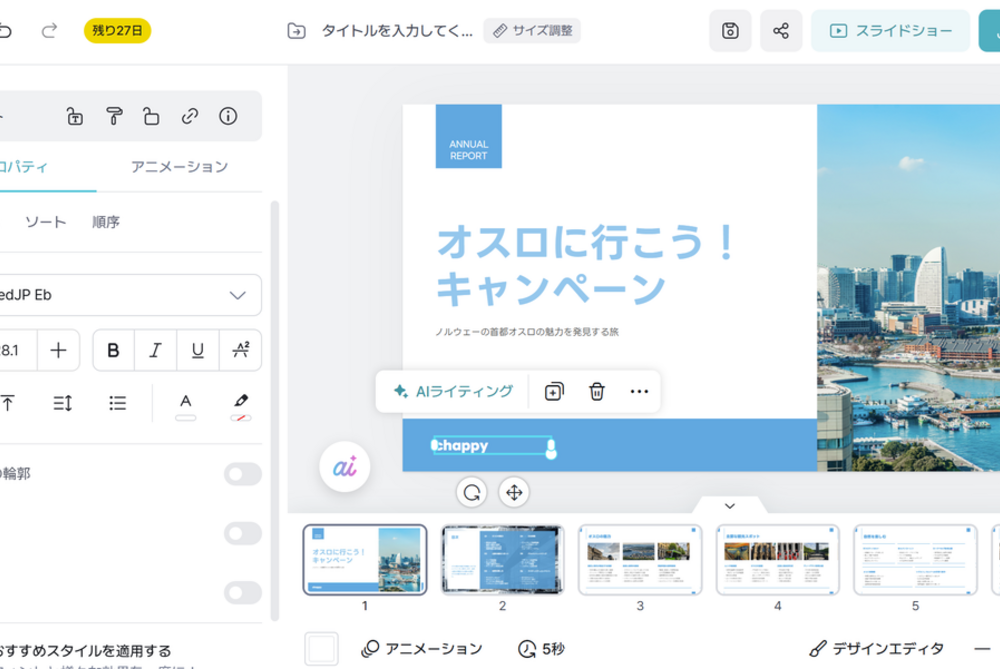Viewport: 1000px width, 669px height.
Task: Open the line spacing icon
Action: point(62,403)
